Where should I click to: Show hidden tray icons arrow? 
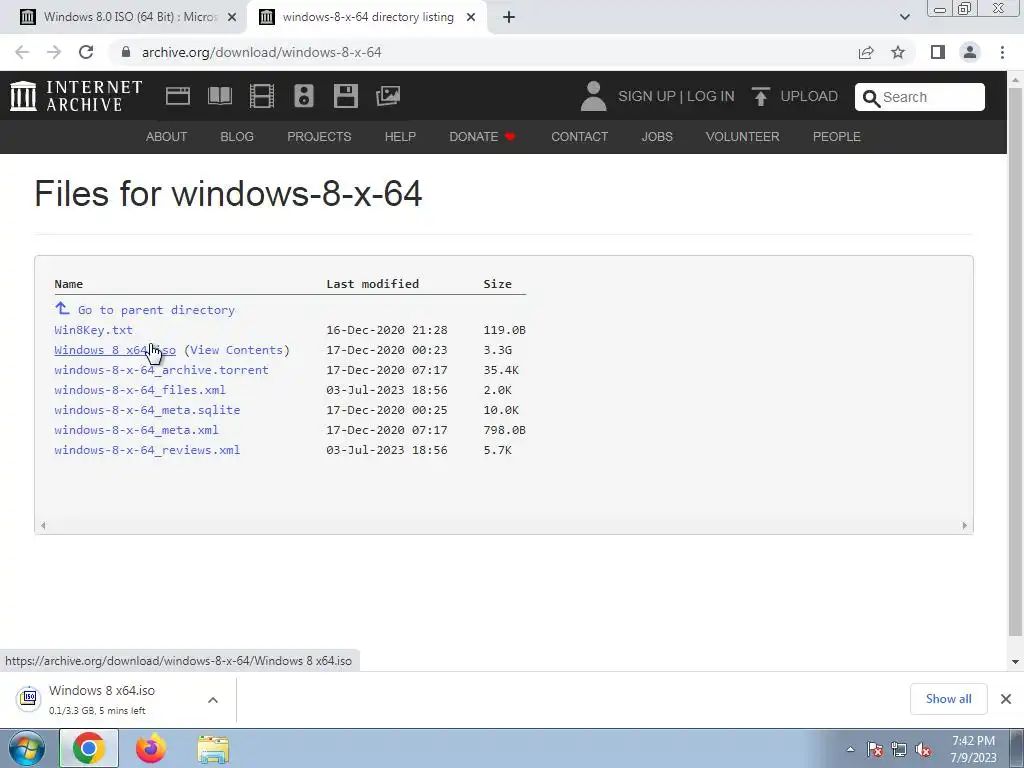click(x=850, y=750)
